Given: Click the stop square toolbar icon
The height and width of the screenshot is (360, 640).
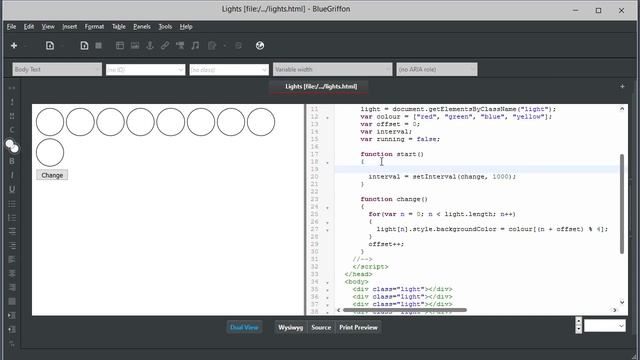Looking at the screenshot, I should [98, 46].
